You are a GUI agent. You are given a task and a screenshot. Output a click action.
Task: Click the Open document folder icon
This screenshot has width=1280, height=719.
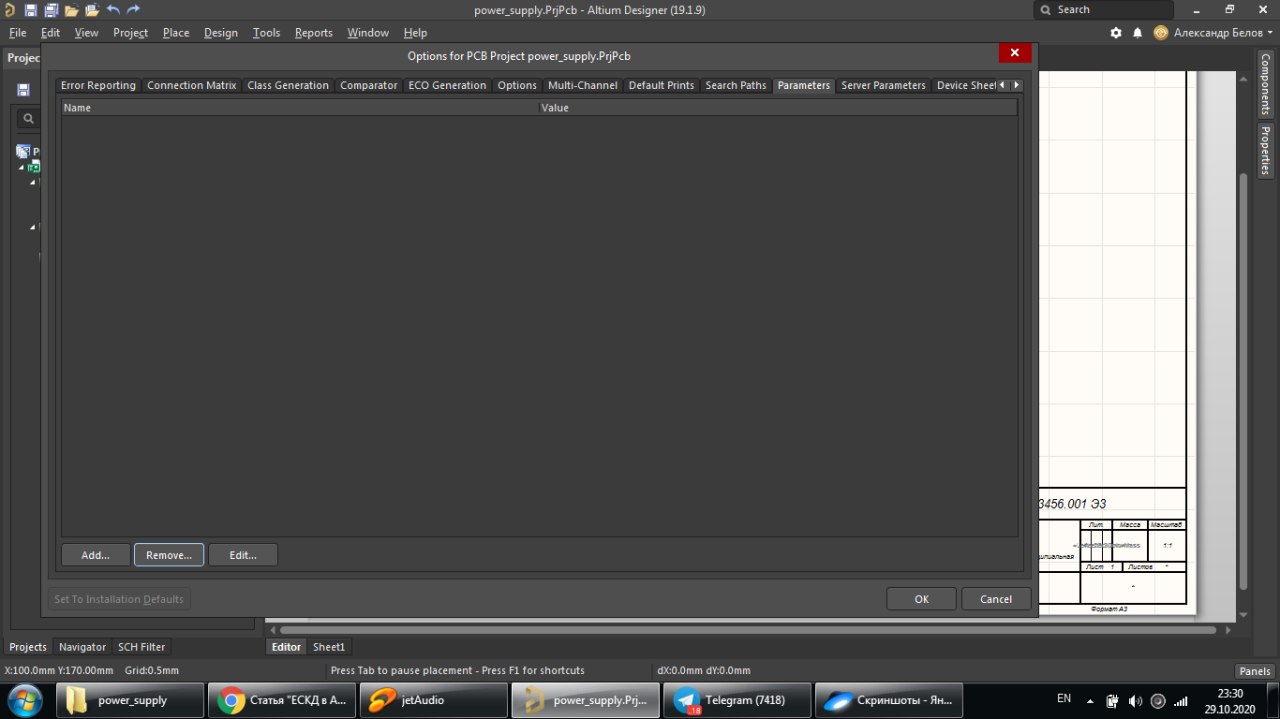pyautogui.click(x=71, y=10)
